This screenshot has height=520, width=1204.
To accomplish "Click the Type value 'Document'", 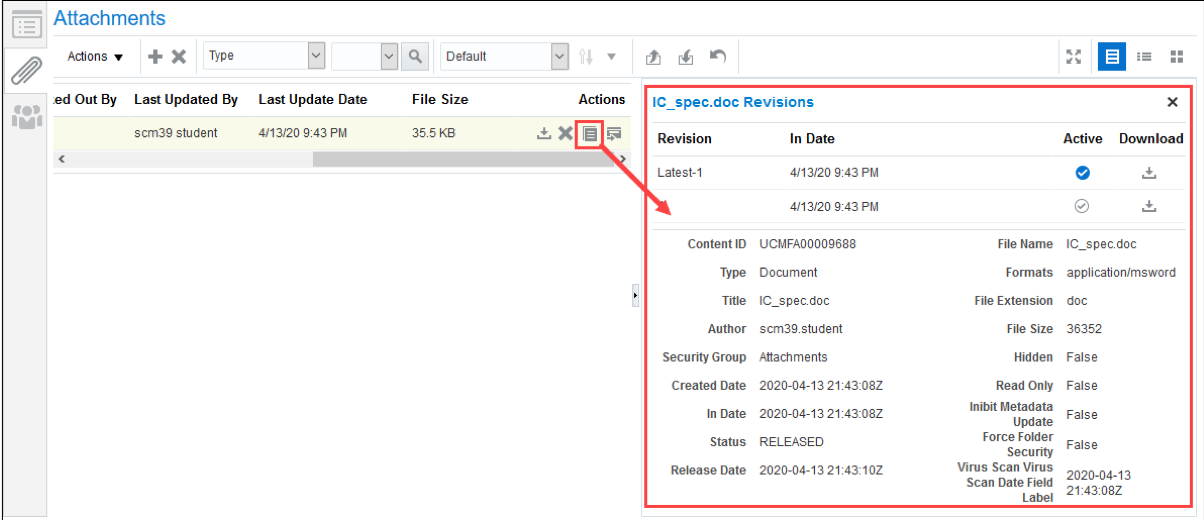I will click(x=788, y=272).
